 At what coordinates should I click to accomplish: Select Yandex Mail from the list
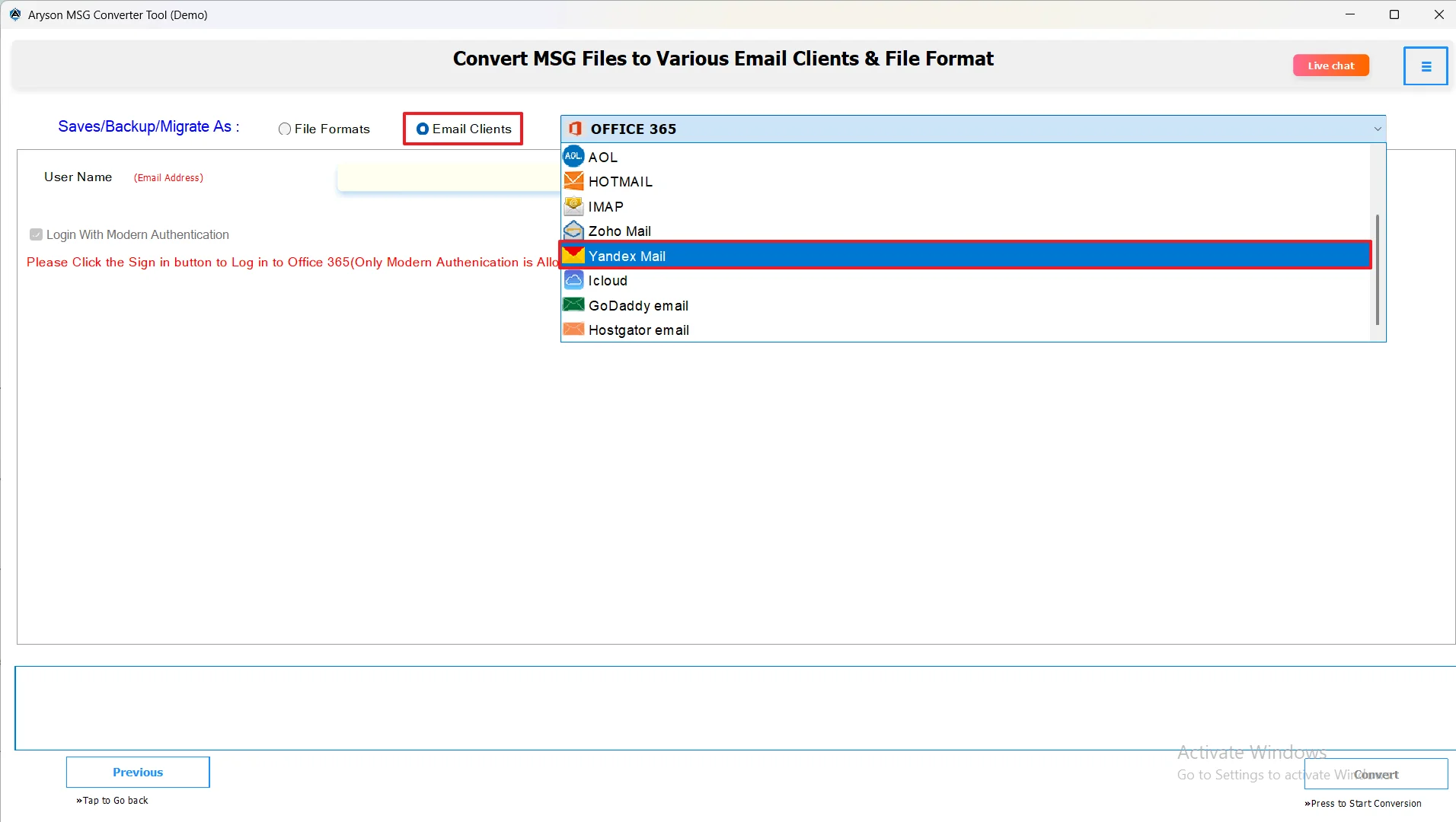point(966,256)
